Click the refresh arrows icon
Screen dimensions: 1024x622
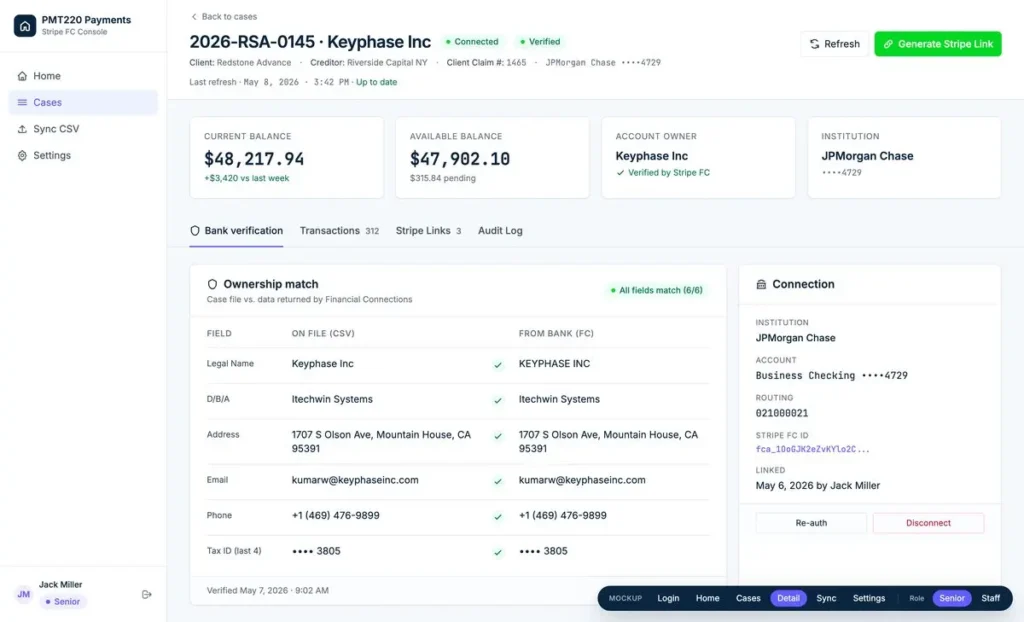814,44
